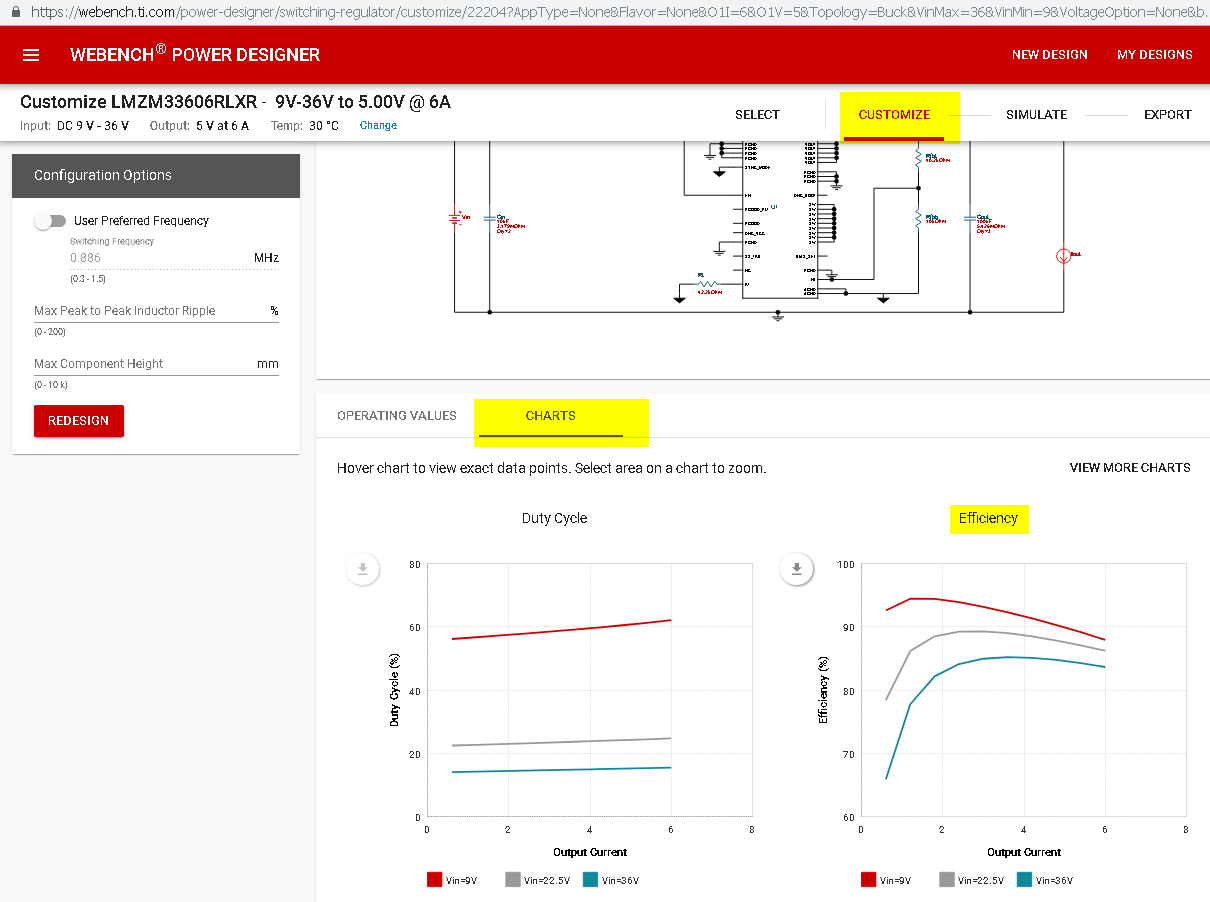The height and width of the screenshot is (902, 1210).
Task: Open the hamburger navigation menu
Action: [31, 55]
